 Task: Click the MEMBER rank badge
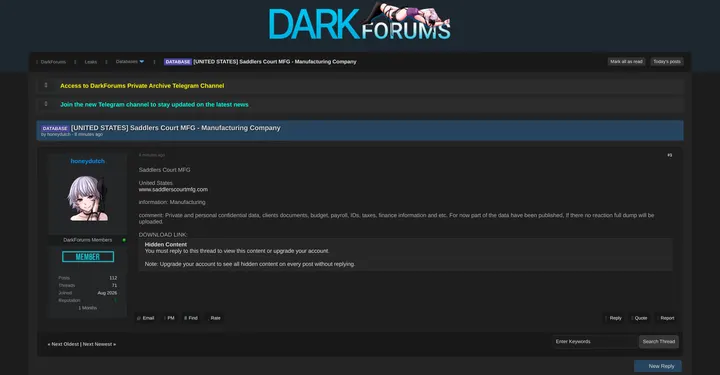(88, 257)
